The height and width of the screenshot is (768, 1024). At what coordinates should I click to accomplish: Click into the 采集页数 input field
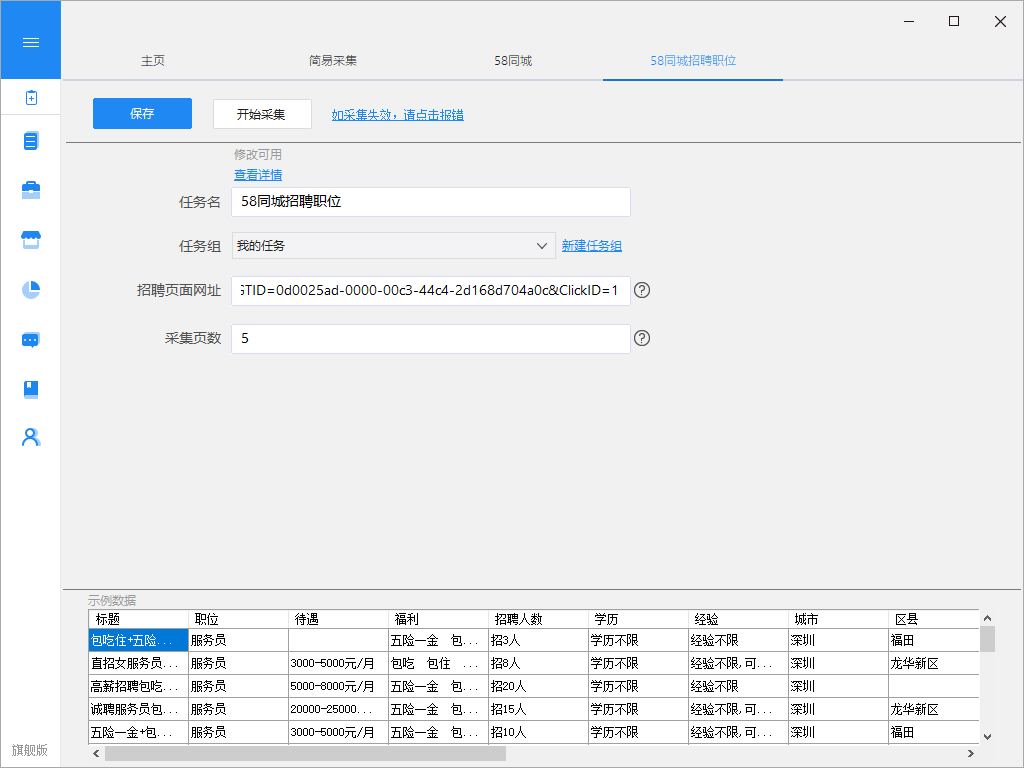430,339
